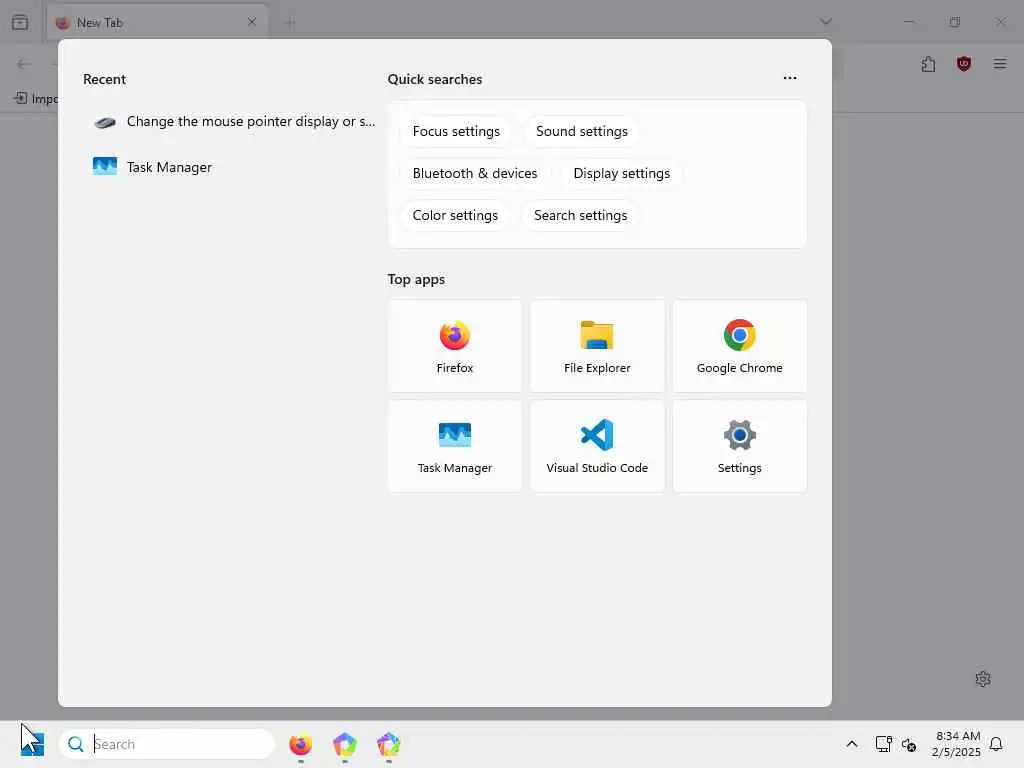Open new tab personalize gear icon

[983, 679]
